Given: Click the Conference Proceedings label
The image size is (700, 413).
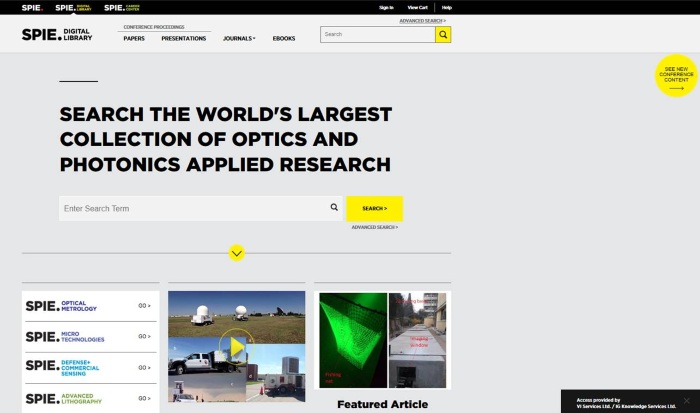Looking at the screenshot, I should point(154,27).
